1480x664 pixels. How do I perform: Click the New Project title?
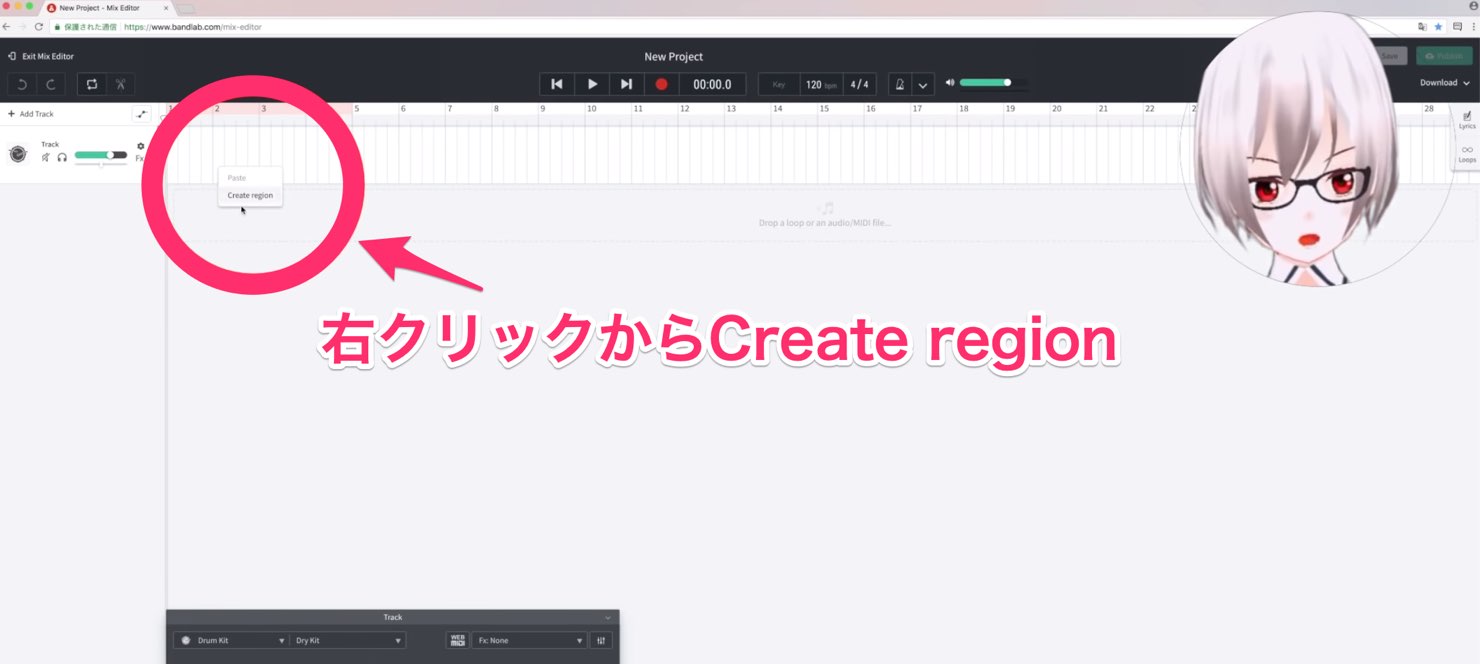(674, 57)
